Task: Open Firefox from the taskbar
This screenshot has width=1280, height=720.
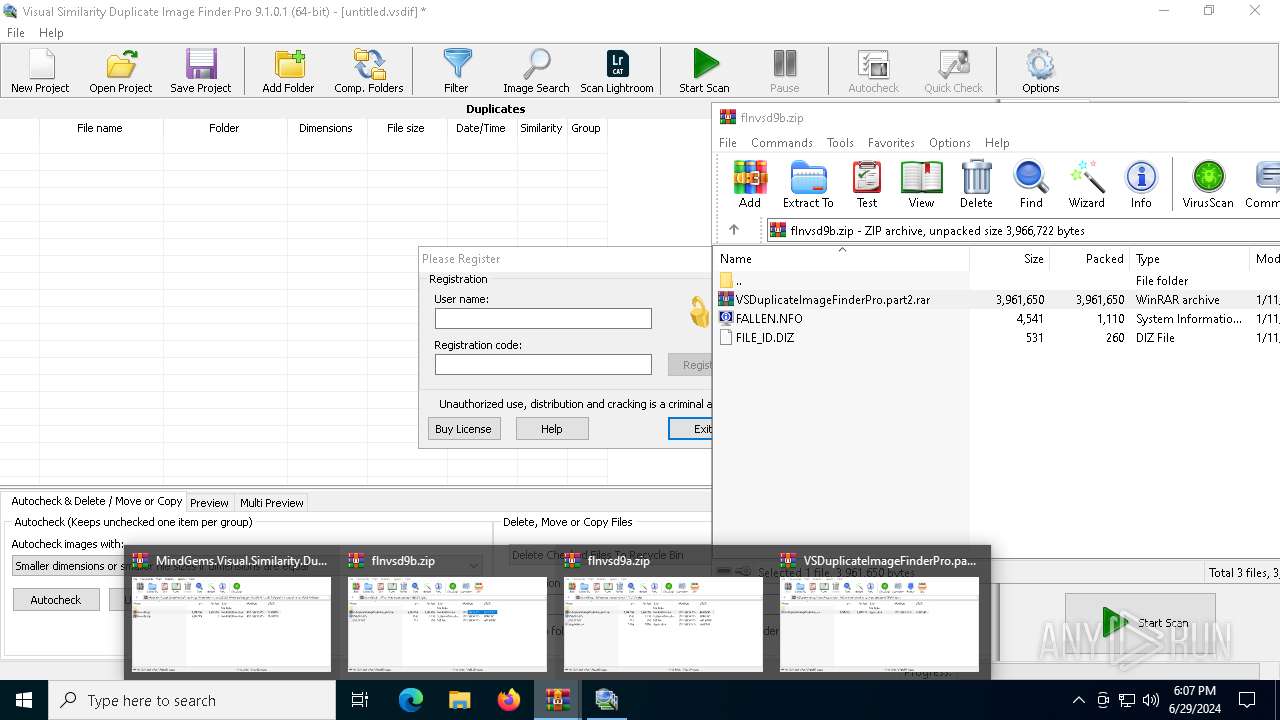Action: (508, 700)
